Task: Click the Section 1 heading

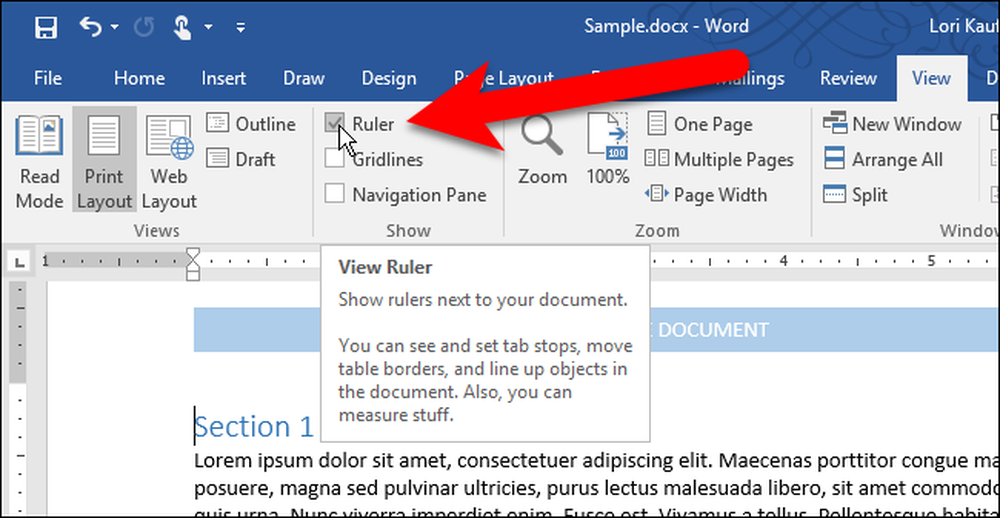Action: click(254, 426)
